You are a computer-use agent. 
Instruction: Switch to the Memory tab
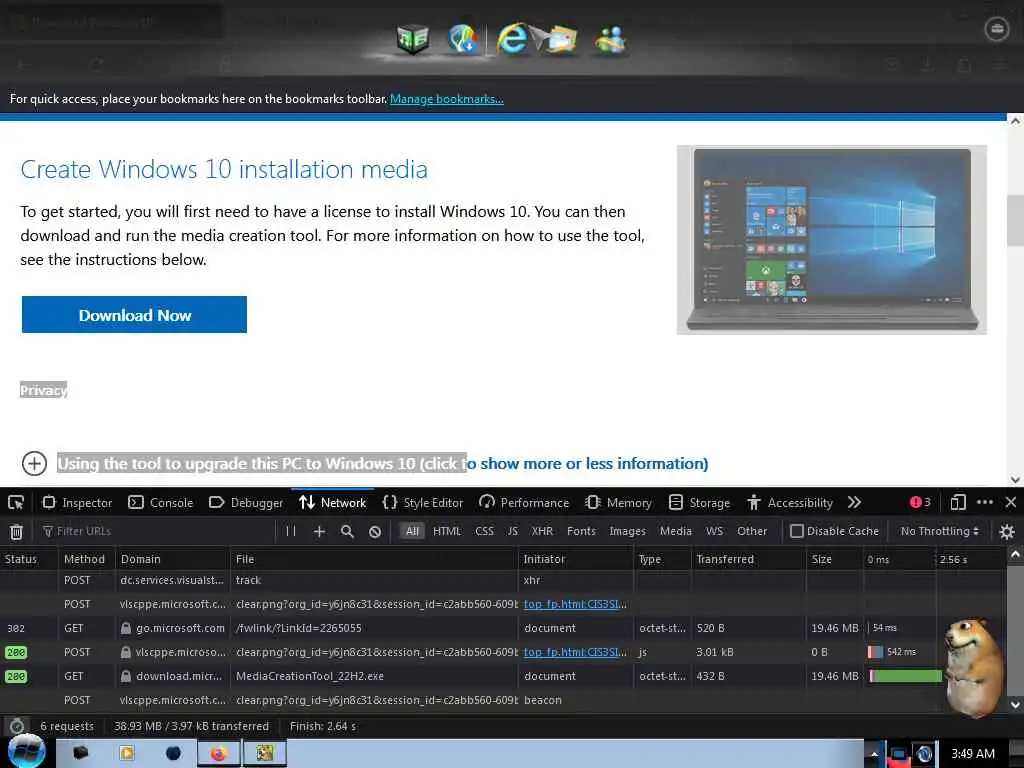point(618,502)
